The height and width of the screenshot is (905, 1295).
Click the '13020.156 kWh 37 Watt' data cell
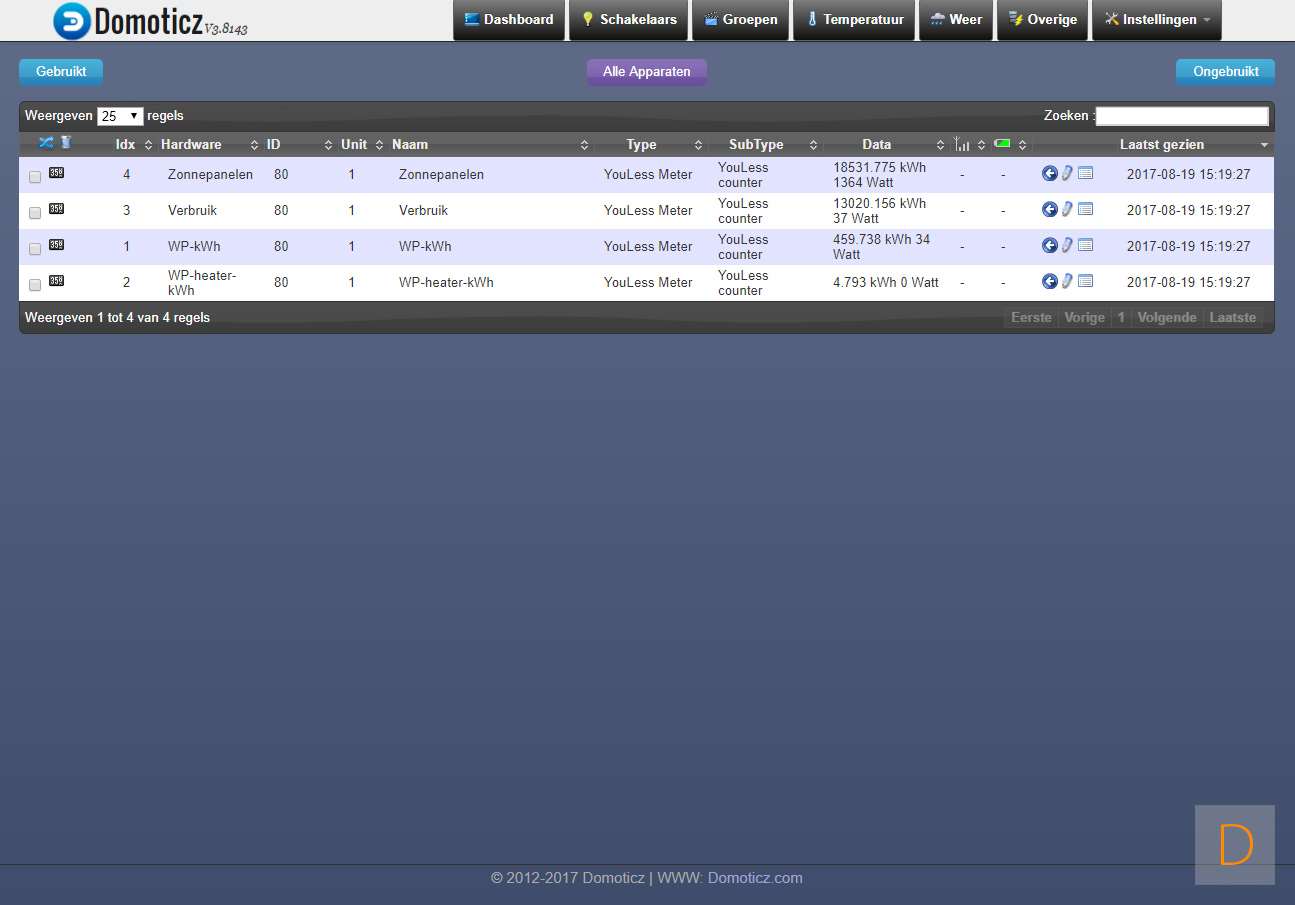tap(880, 211)
